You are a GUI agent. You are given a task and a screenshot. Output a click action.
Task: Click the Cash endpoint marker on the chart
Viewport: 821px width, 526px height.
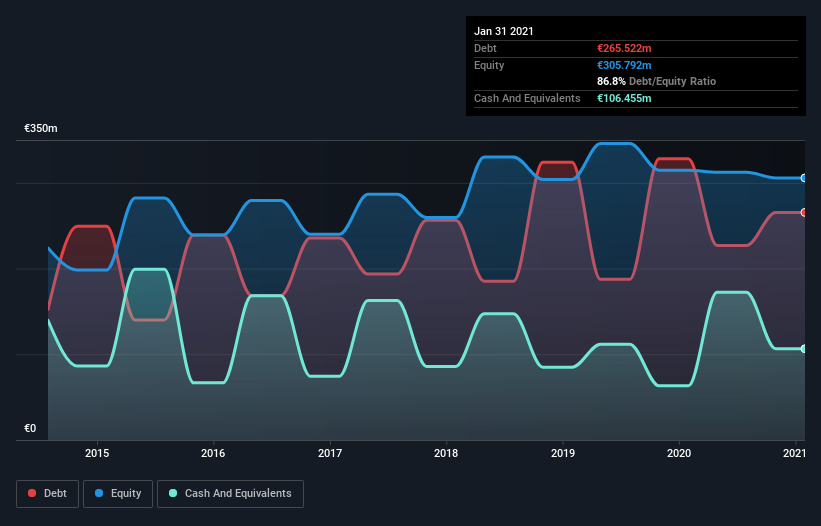[x=804, y=349]
